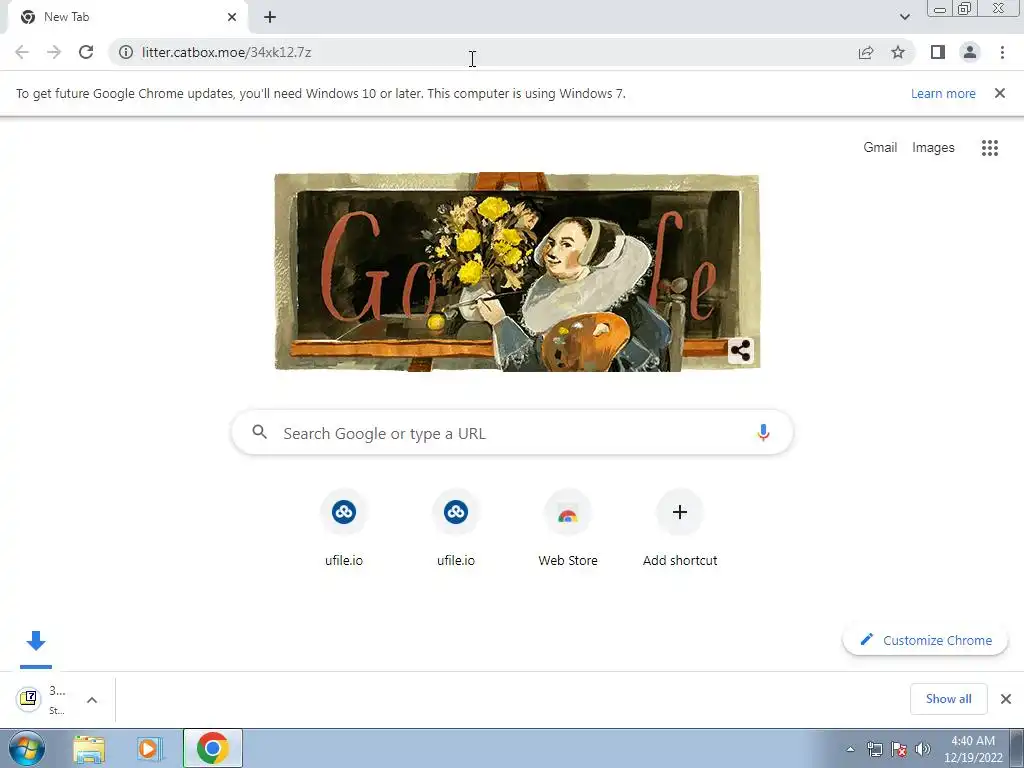
Task: Click the blue download arrow indicator
Action: [36, 641]
